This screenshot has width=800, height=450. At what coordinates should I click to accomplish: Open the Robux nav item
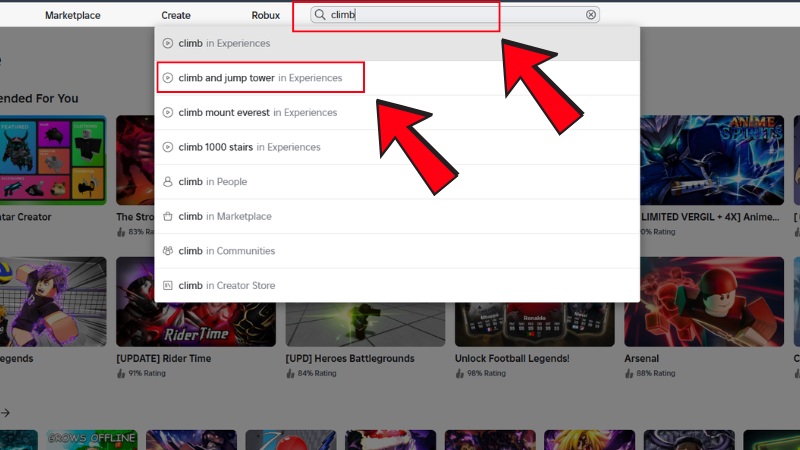click(x=266, y=15)
